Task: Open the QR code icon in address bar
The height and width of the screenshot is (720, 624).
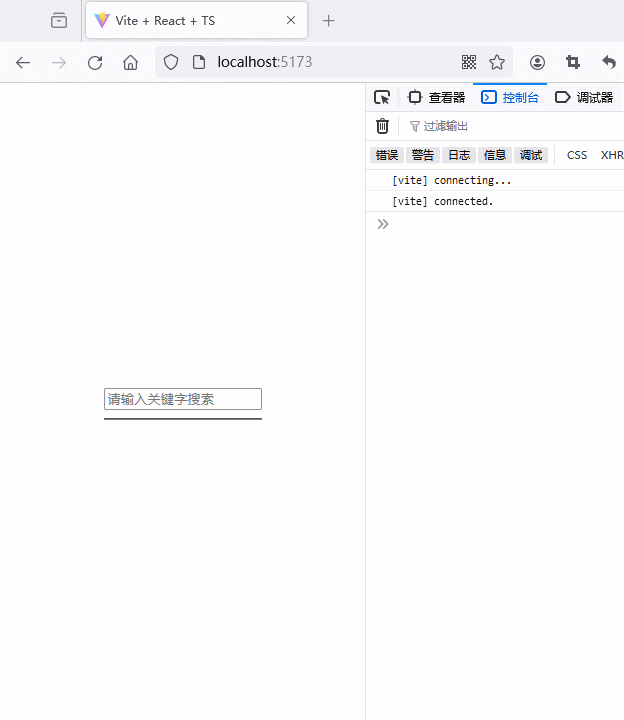Action: coord(469,62)
